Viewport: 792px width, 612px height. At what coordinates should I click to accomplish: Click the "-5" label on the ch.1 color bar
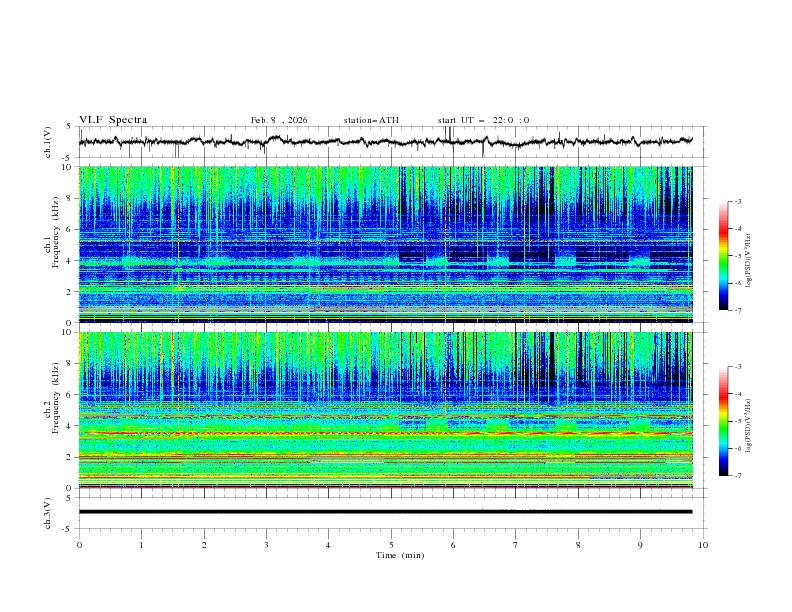(x=738, y=256)
